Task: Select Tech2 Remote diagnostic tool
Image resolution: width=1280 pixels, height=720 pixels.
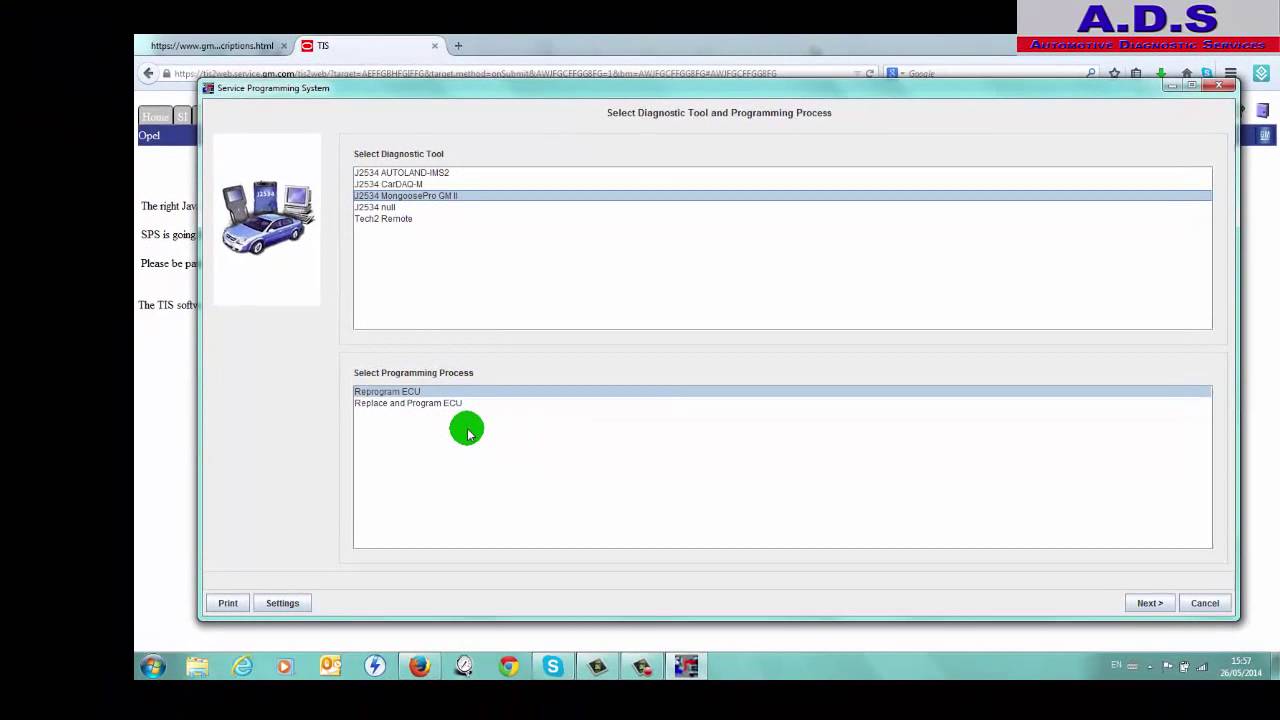Action: pyautogui.click(x=782, y=219)
